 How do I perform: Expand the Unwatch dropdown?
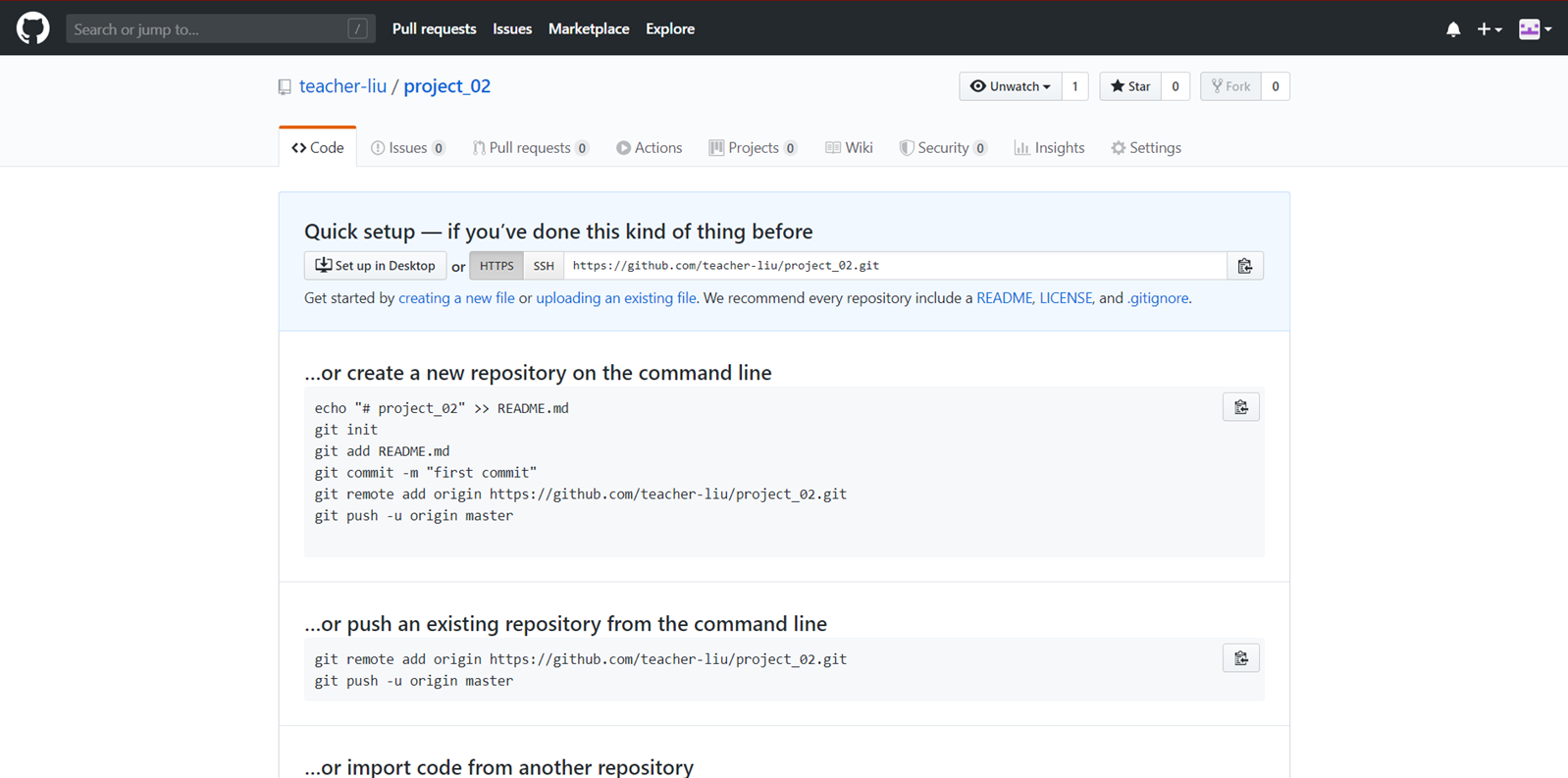1010,86
